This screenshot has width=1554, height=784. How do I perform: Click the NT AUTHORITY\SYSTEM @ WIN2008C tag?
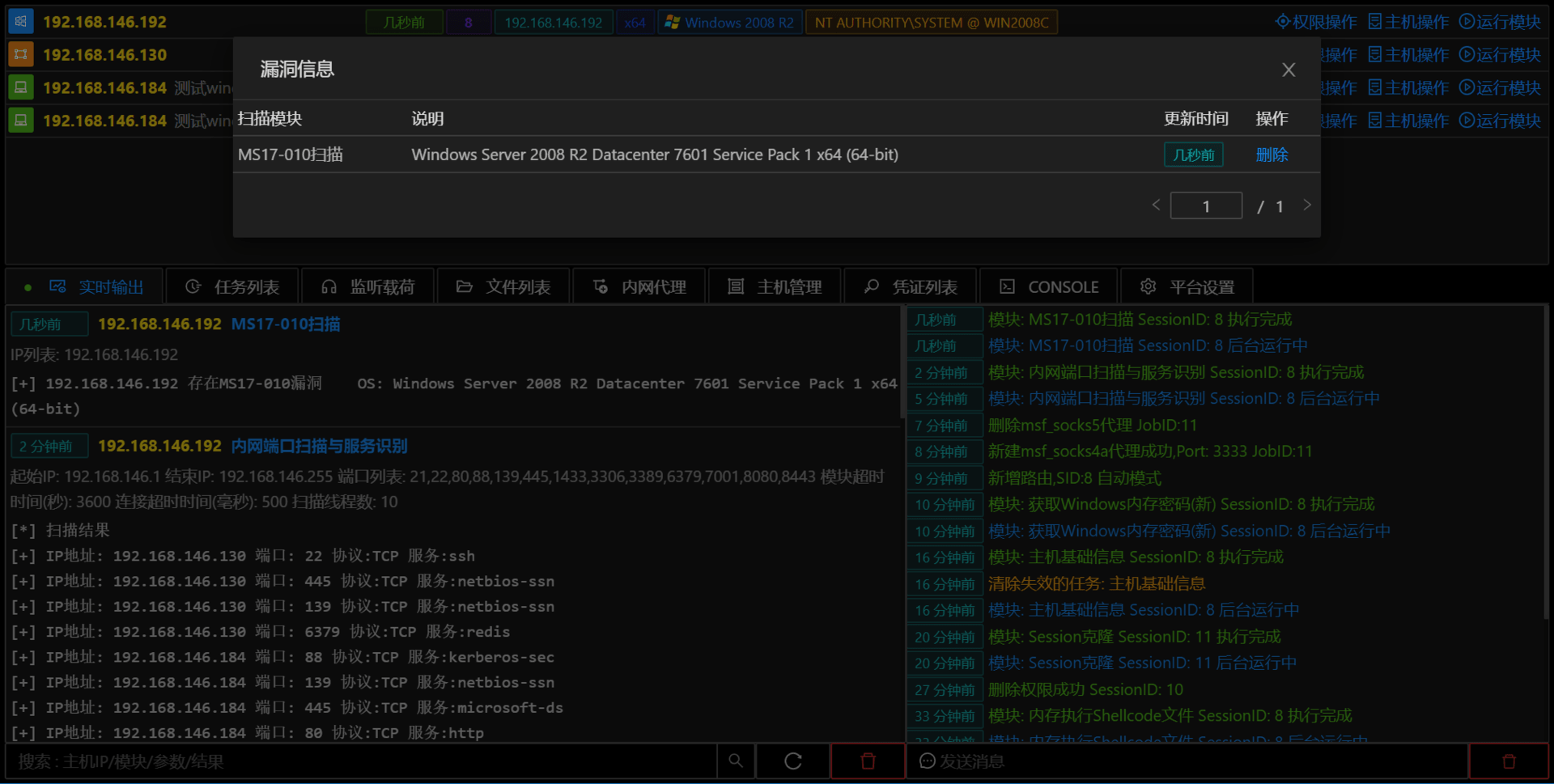(x=932, y=23)
